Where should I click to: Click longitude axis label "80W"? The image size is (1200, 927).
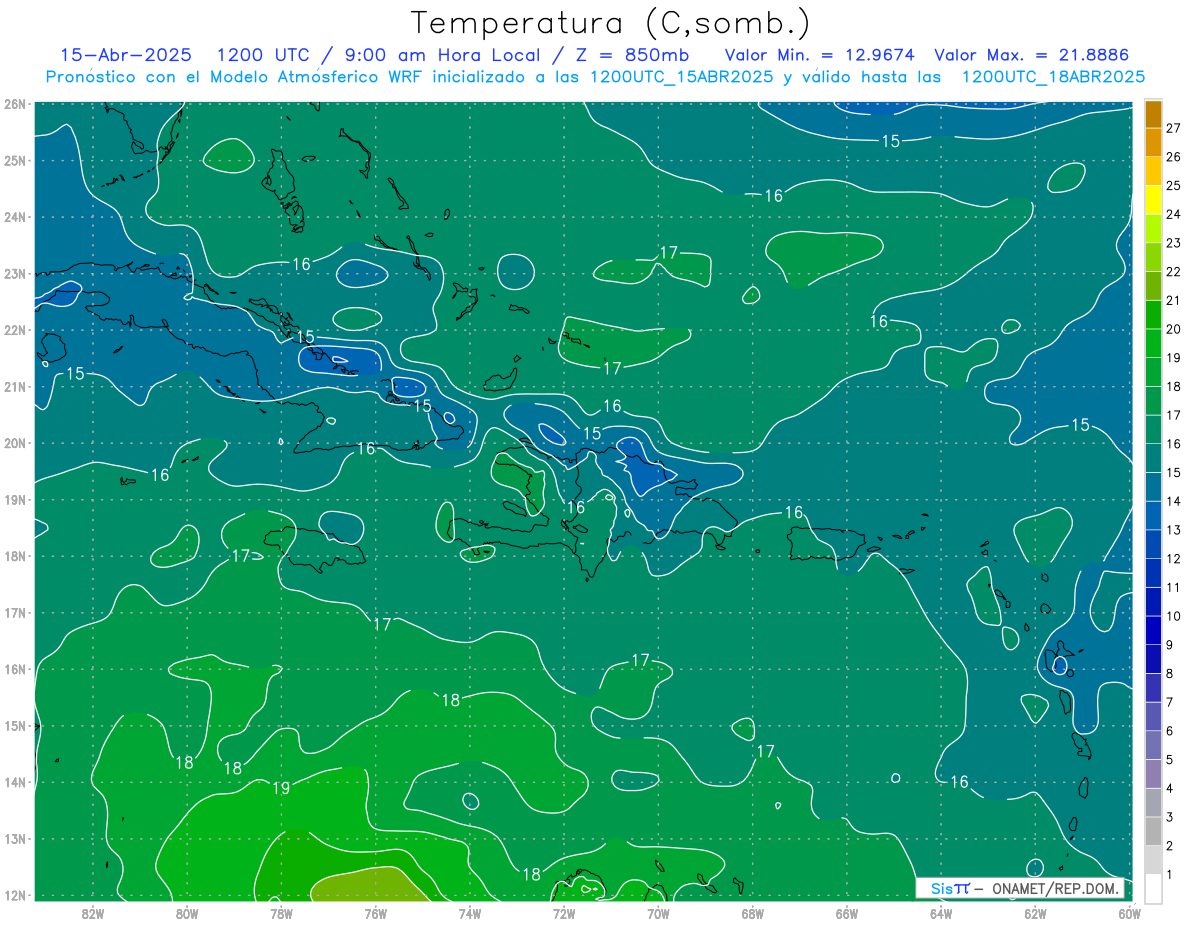[x=186, y=913]
